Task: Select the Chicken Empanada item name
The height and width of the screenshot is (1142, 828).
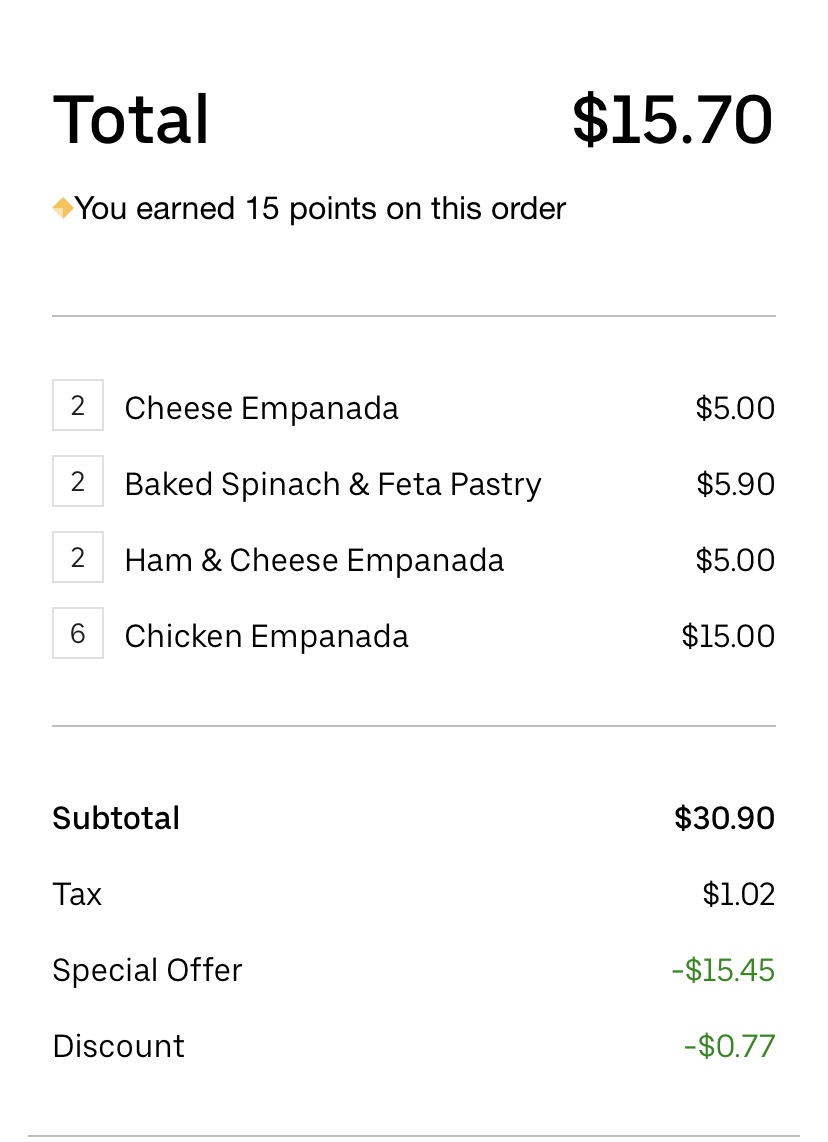Action: coord(266,636)
